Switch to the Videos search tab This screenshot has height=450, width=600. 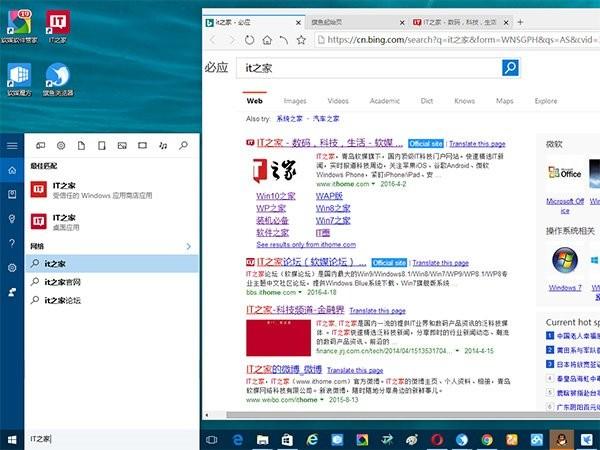click(x=338, y=101)
